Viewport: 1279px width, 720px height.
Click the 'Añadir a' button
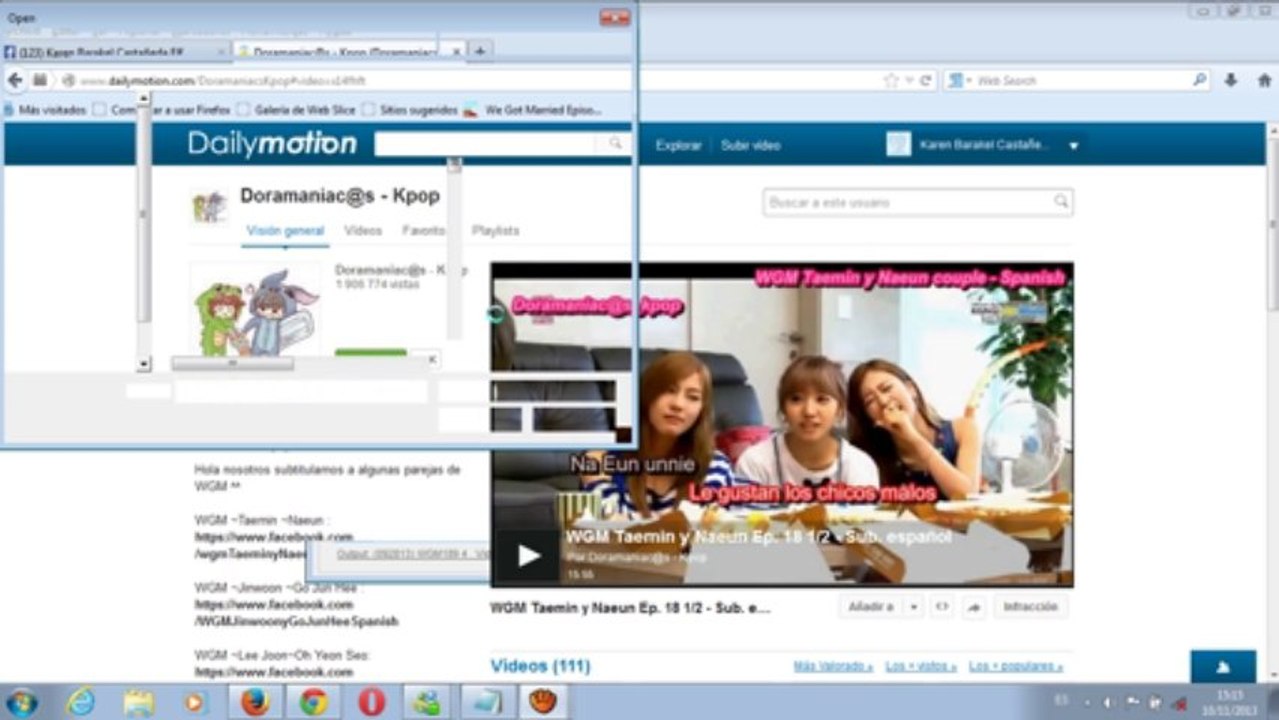871,607
